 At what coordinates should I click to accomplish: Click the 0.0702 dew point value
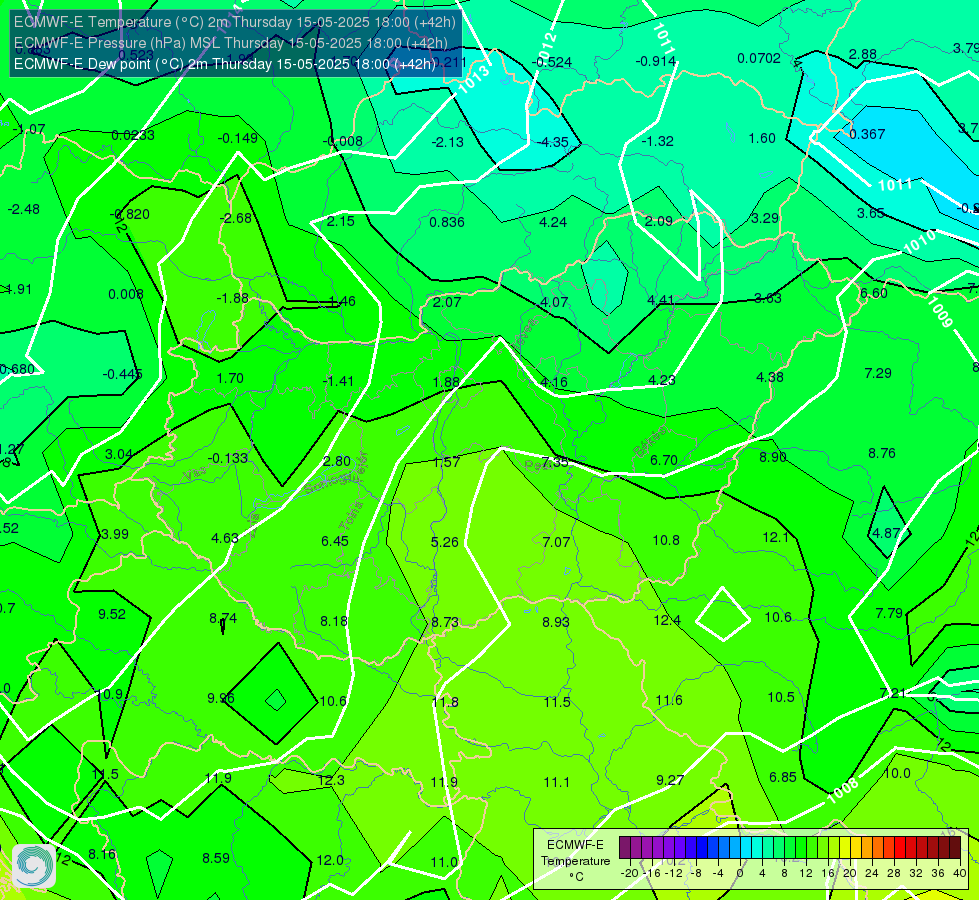point(759,58)
